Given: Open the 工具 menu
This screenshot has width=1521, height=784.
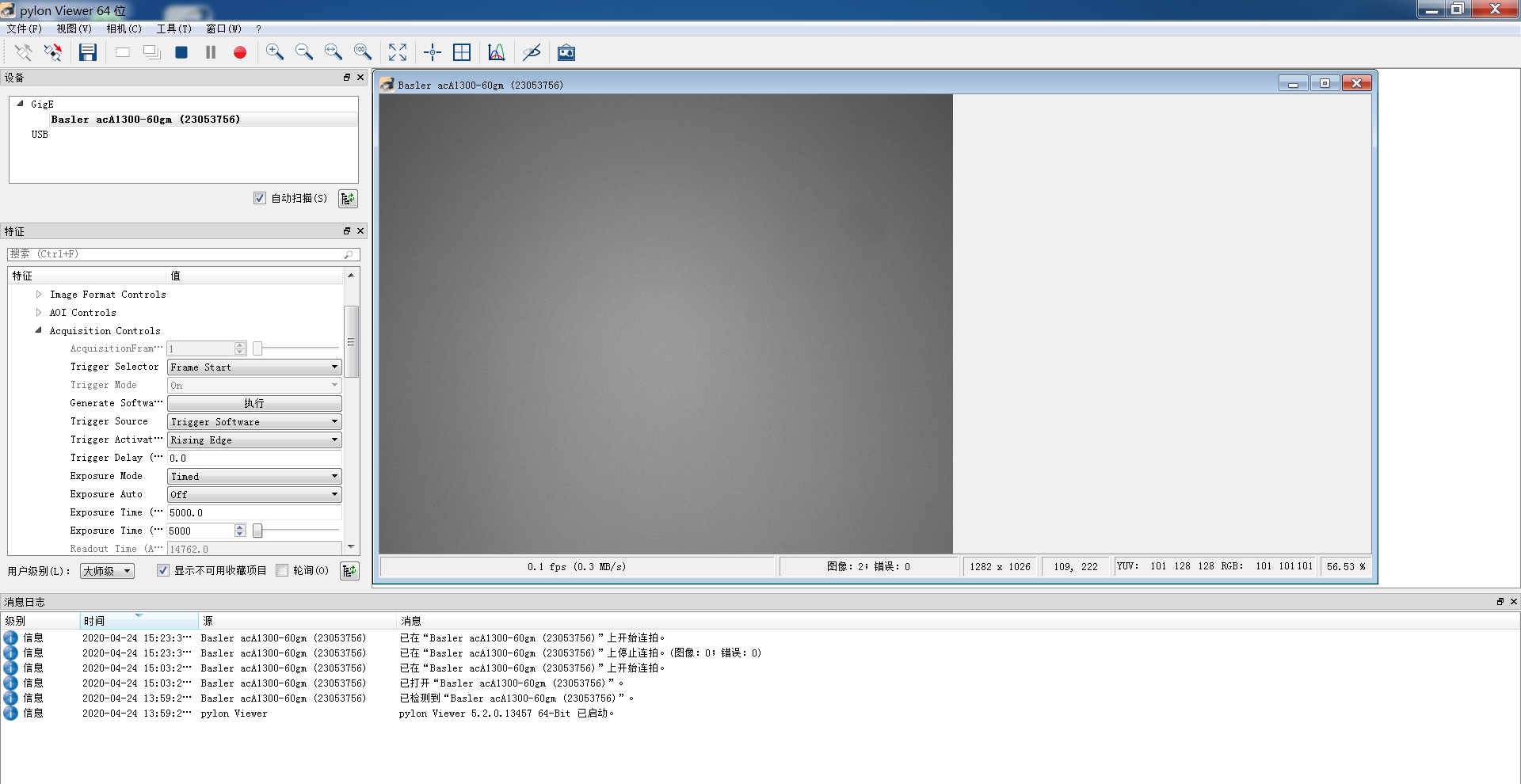Looking at the screenshot, I should point(173,29).
